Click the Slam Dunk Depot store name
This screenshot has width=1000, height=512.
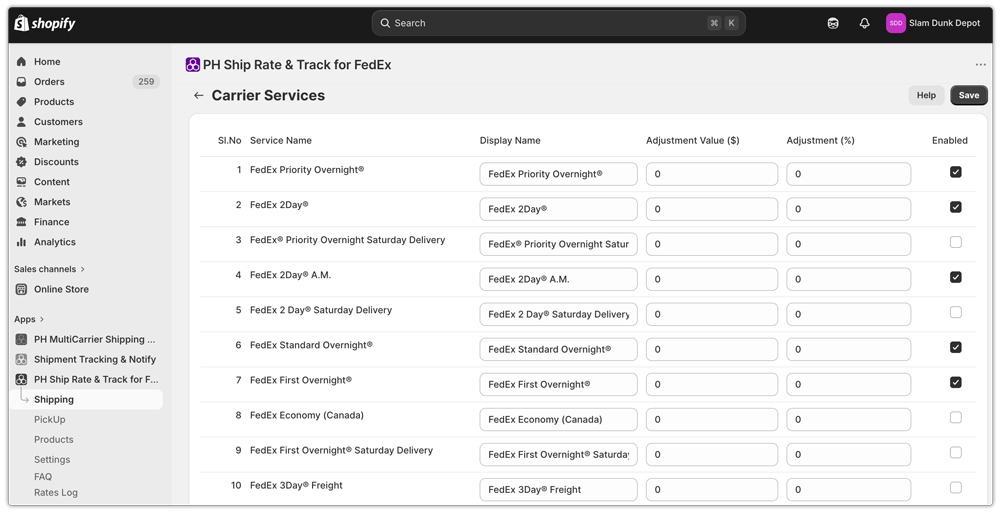[945, 23]
